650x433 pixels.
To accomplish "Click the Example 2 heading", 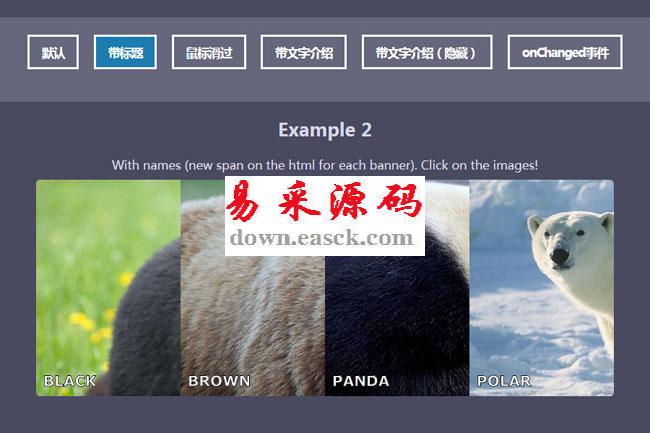I will point(325,130).
